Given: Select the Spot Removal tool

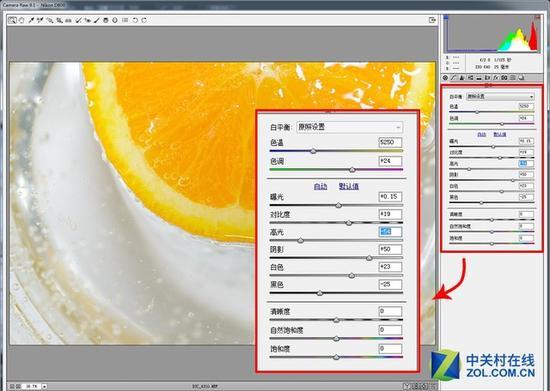Looking at the screenshot, I should (78, 20).
